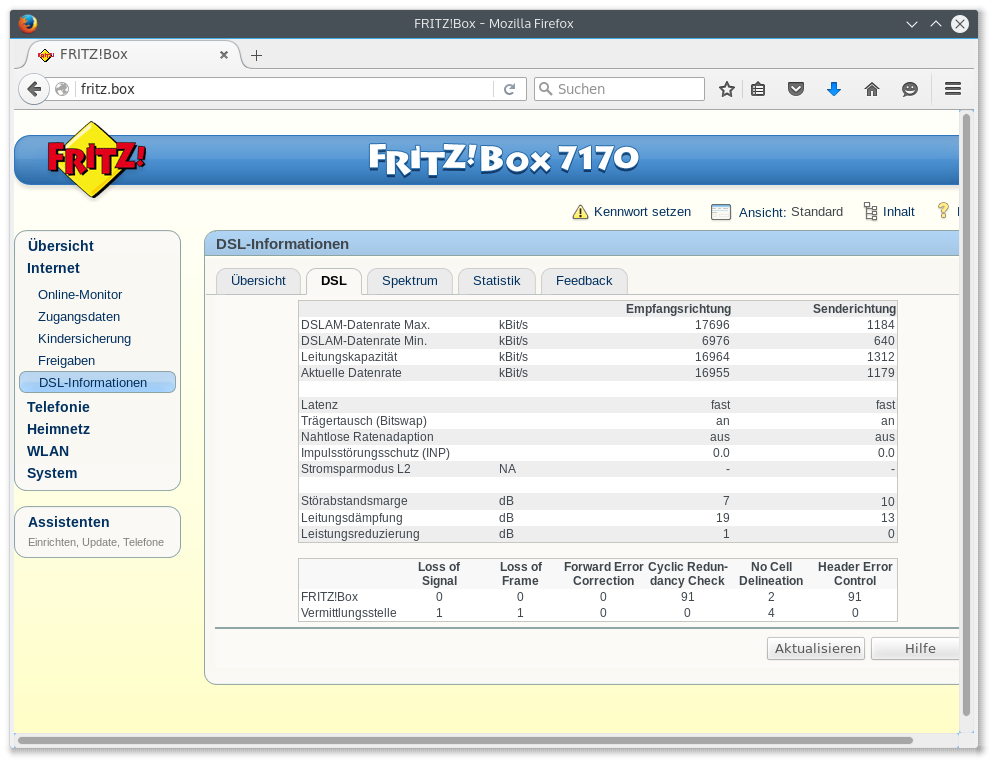Open the Pocket icon in toolbar

796,89
